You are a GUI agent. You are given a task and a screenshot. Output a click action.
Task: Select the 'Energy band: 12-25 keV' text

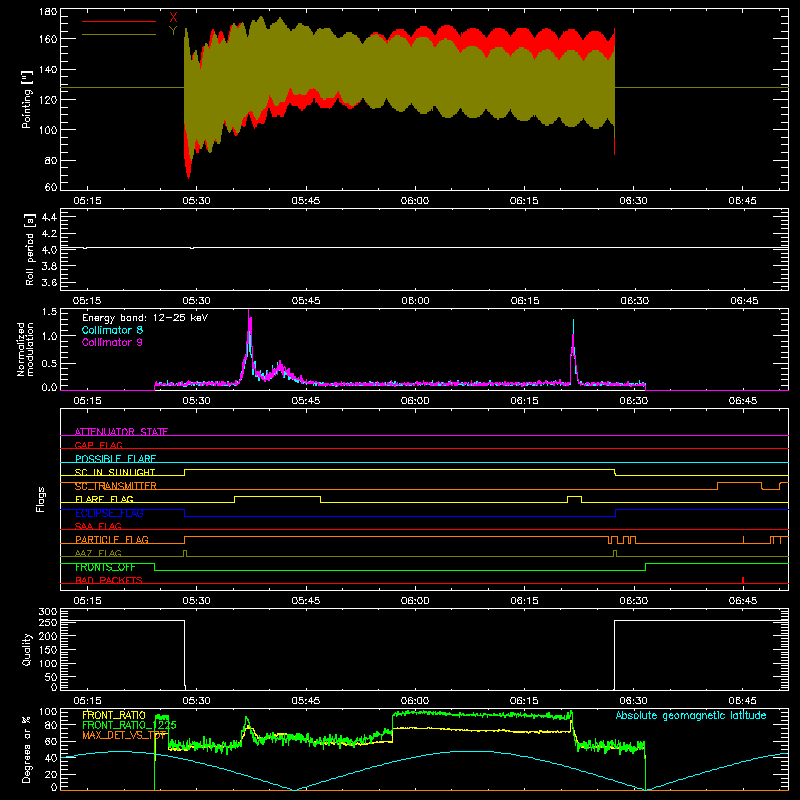pyautogui.click(x=145, y=318)
